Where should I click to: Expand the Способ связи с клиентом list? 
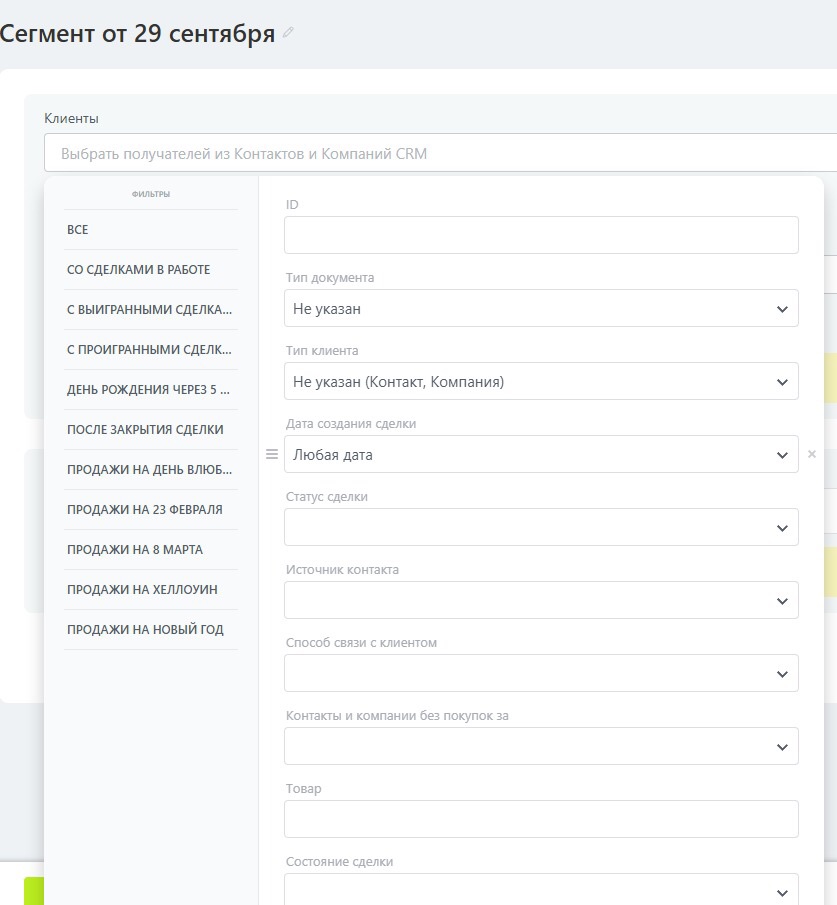click(541, 674)
